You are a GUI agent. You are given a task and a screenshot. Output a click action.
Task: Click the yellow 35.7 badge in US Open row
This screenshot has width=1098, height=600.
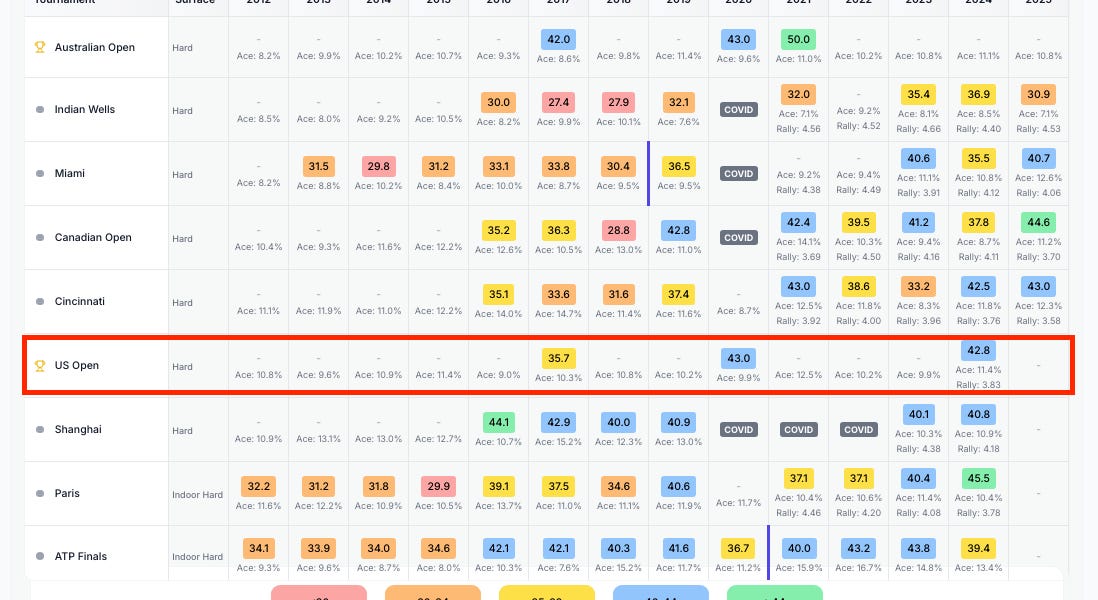(x=558, y=358)
